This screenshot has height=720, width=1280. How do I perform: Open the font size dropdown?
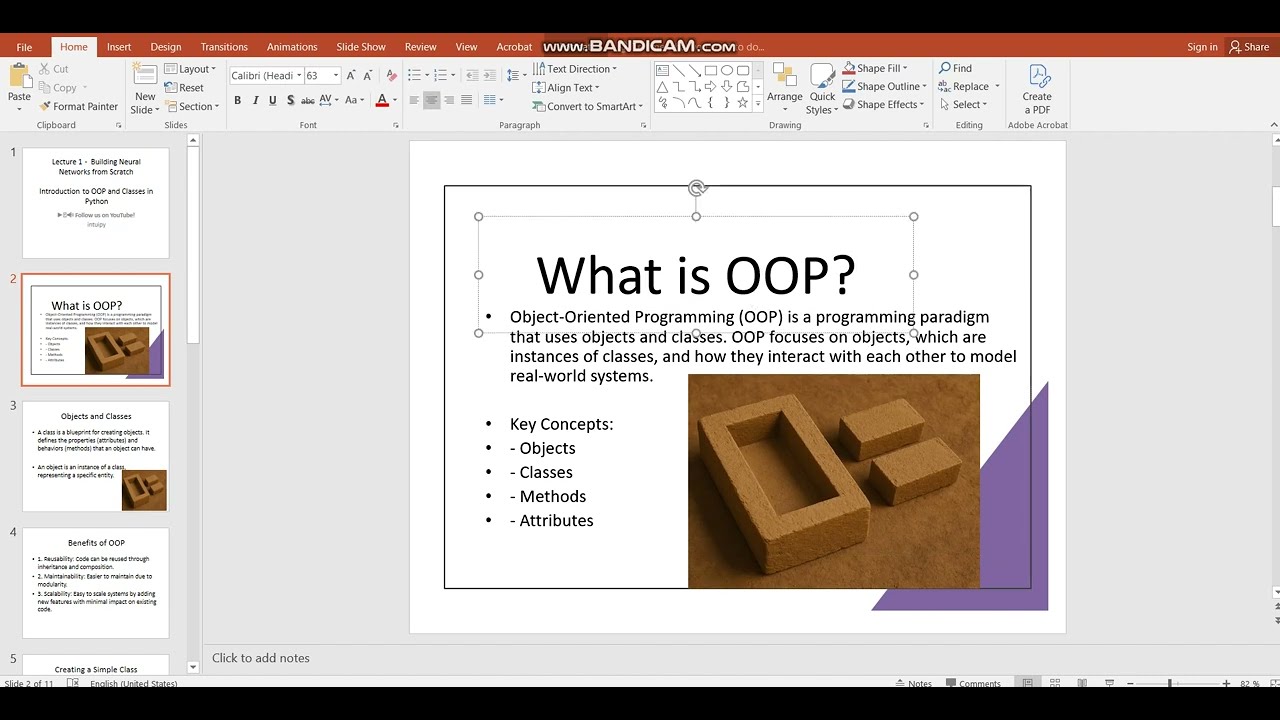tap(336, 76)
